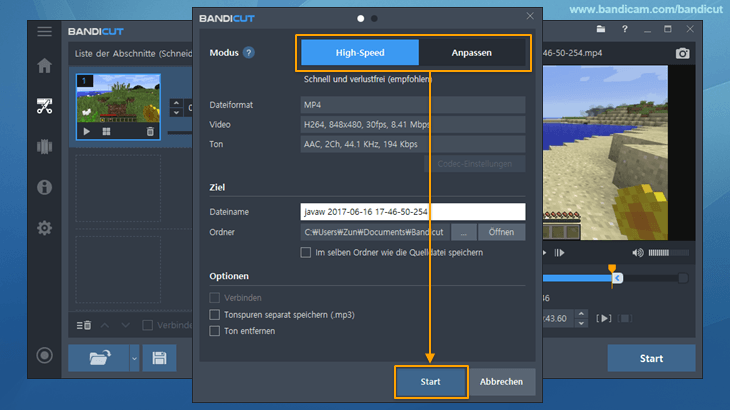The image size is (730, 410).
Task: Go to the Home screen icon
Action: pyautogui.click(x=44, y=67)
